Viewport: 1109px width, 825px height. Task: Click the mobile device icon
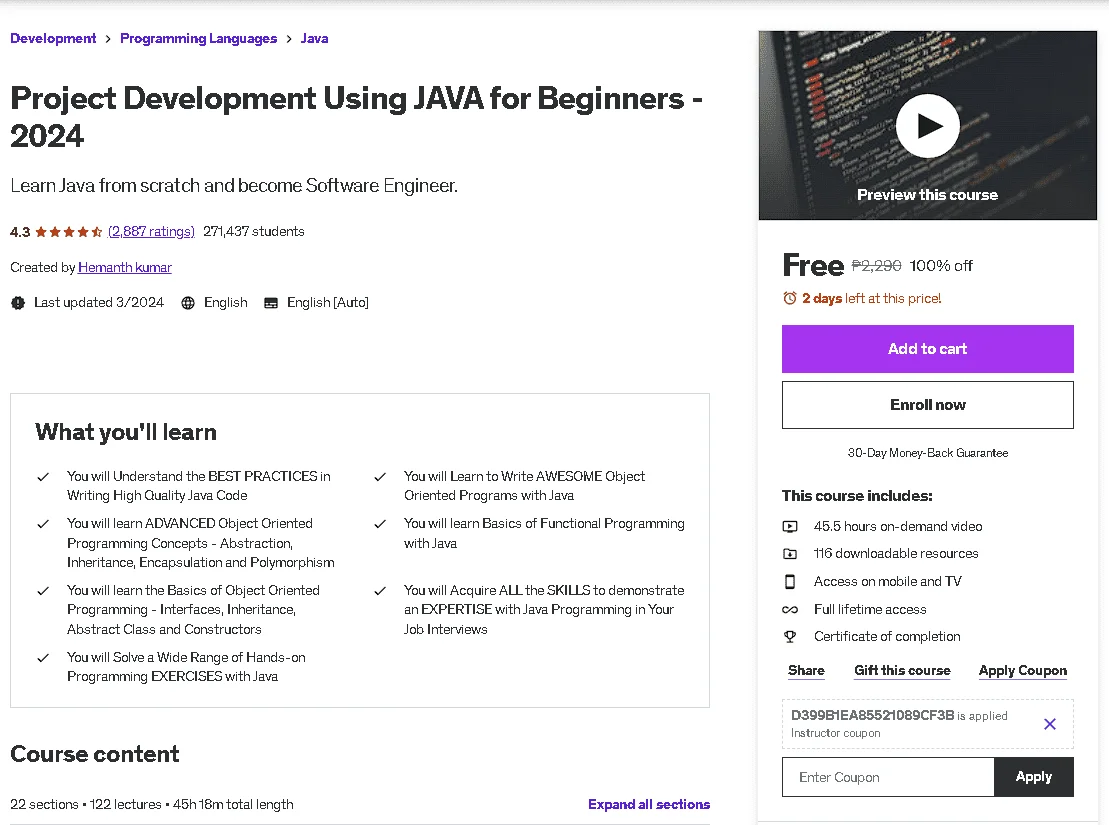790,582
